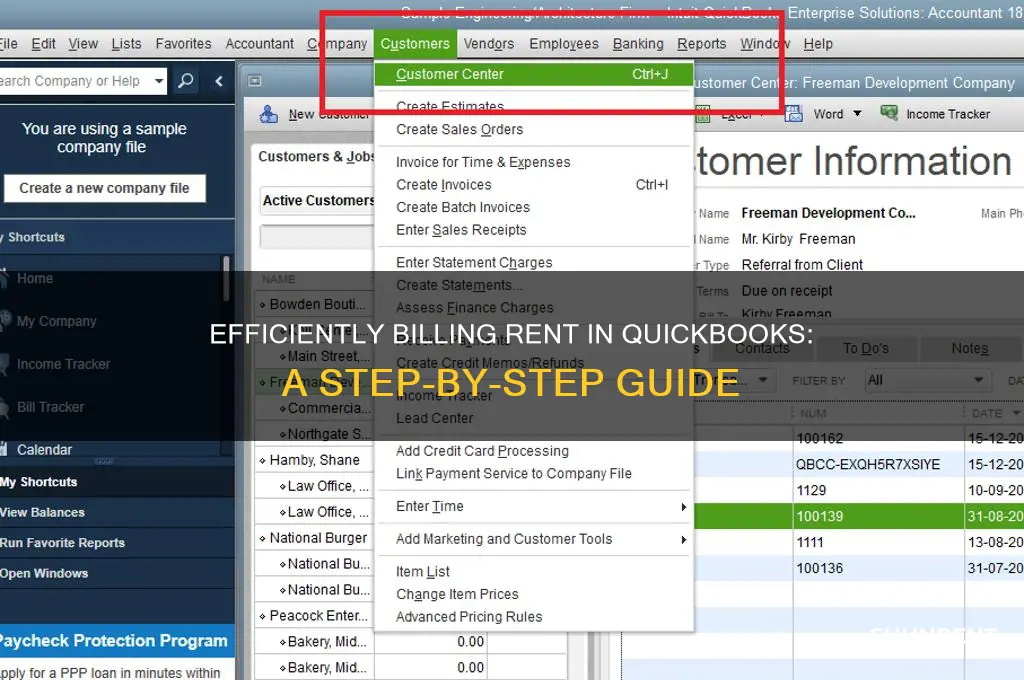Open the Customers menu
Viewport: 1024px width, 680px height.
(x=415, y=44)
